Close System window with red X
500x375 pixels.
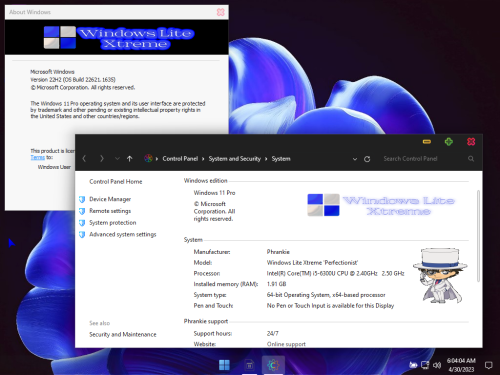pos(471,142)
